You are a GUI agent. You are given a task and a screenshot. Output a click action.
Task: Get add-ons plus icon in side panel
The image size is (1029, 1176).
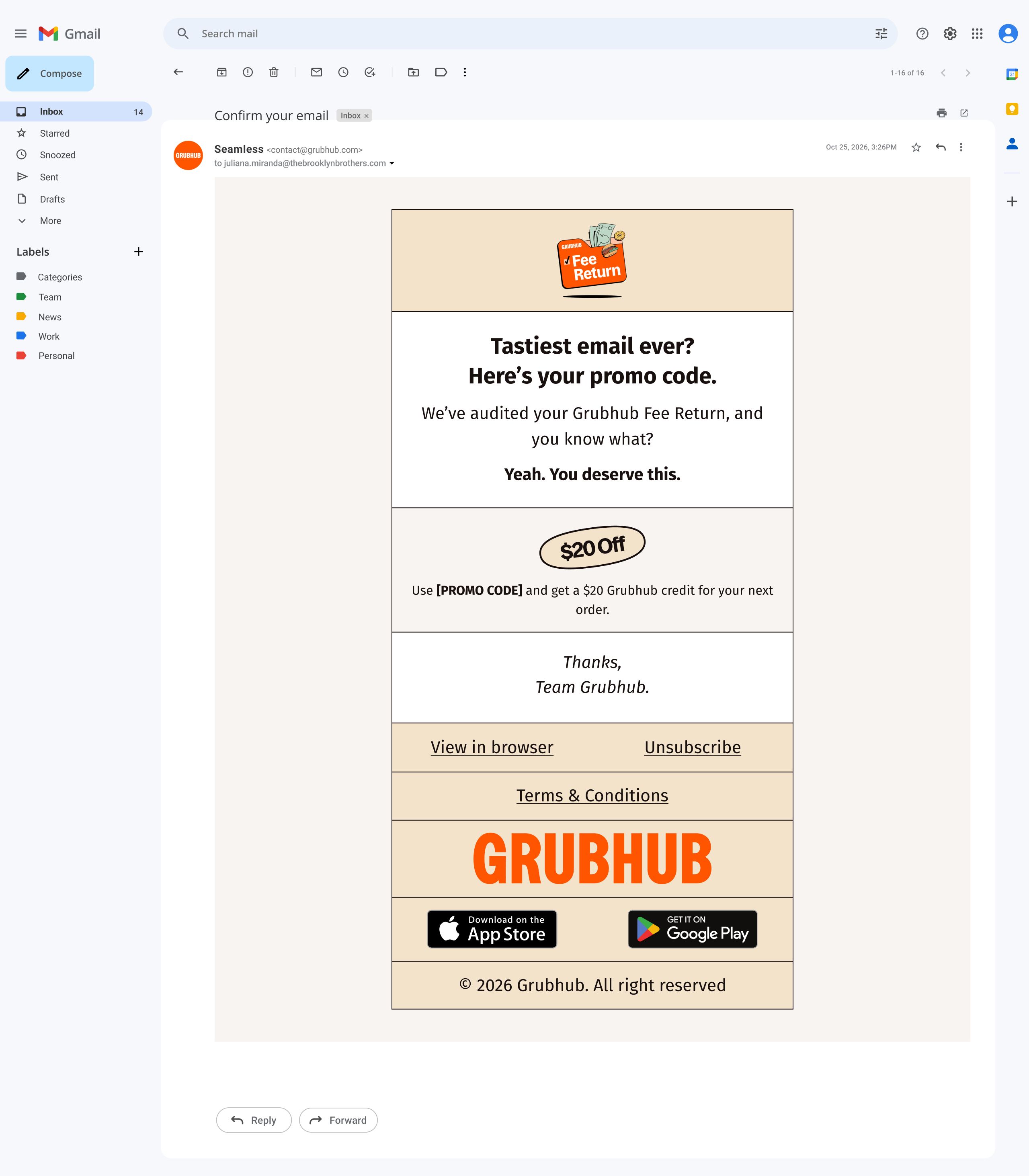point(1012,201)
